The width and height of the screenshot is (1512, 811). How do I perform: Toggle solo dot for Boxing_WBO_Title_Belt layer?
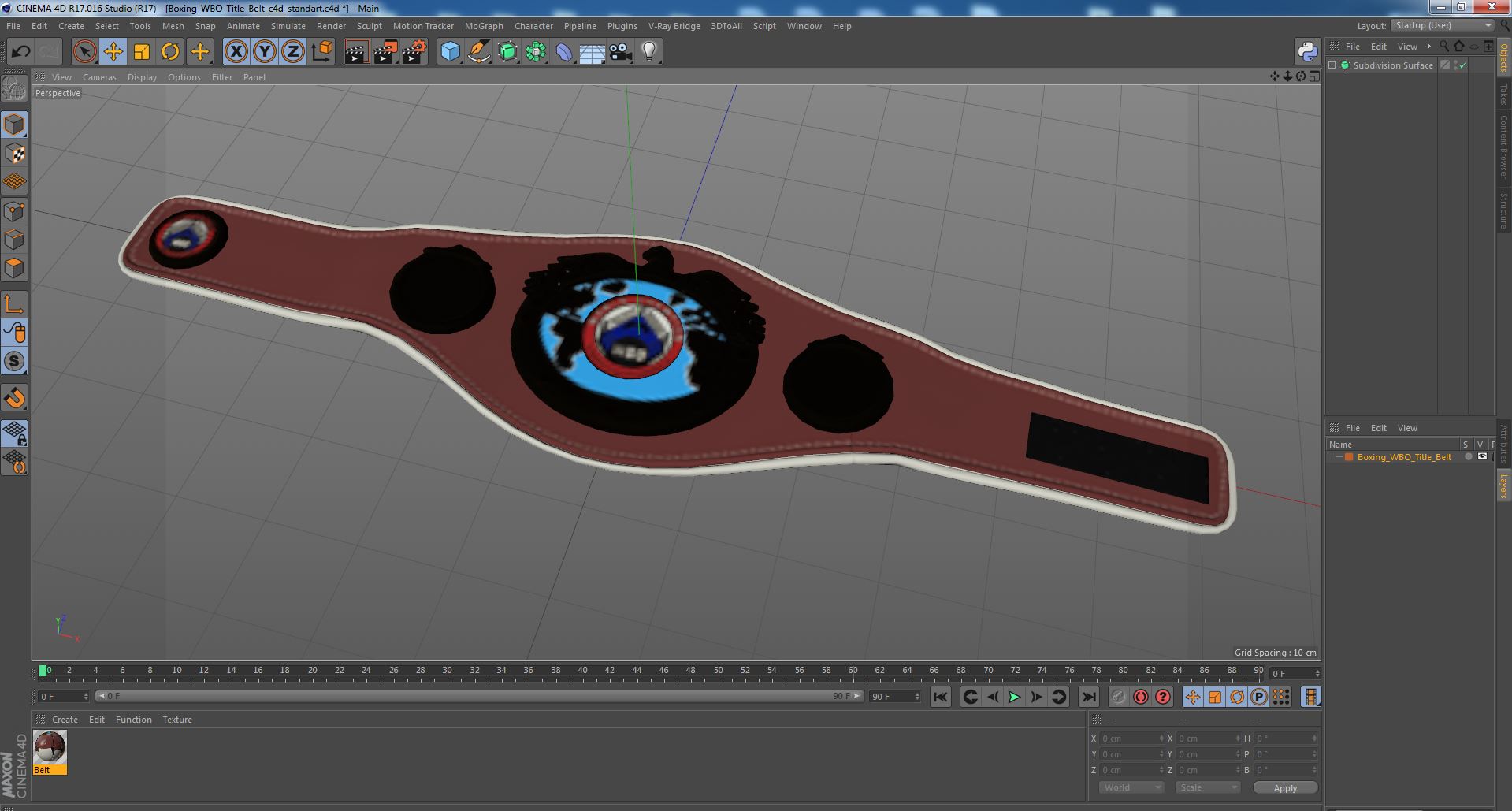tap(1468, 457)
